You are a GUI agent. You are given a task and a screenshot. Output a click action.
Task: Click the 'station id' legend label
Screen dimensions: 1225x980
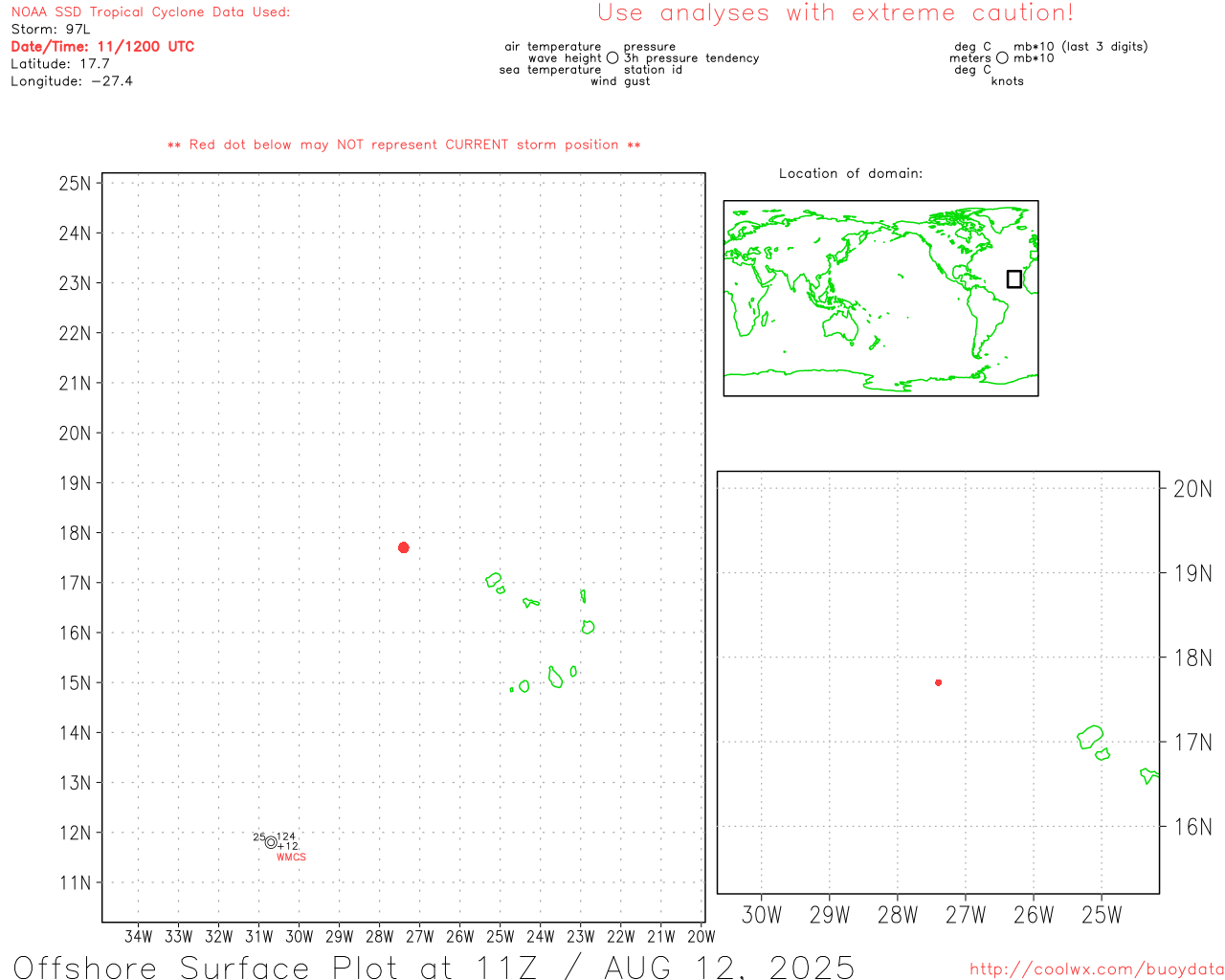pyautogui.click(x=654, y=70)
